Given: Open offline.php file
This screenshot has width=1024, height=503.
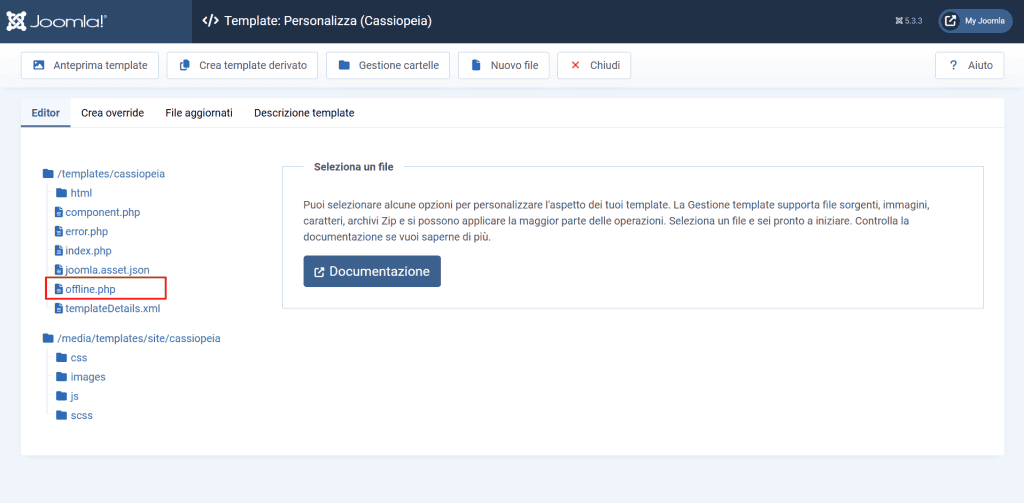Looking at the screenshot, I should coord(85,289).
